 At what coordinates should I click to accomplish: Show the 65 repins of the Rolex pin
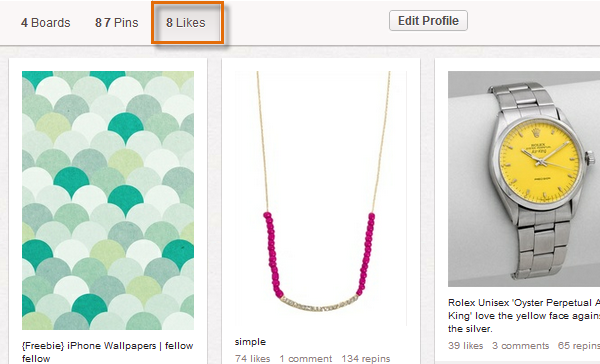click(579, 346)
